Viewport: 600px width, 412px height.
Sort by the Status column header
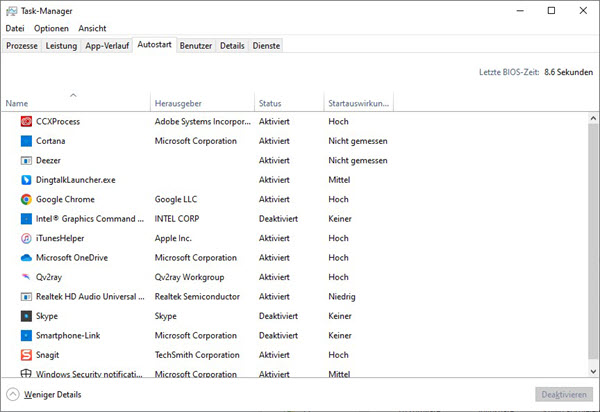click(x=289, y=102)
